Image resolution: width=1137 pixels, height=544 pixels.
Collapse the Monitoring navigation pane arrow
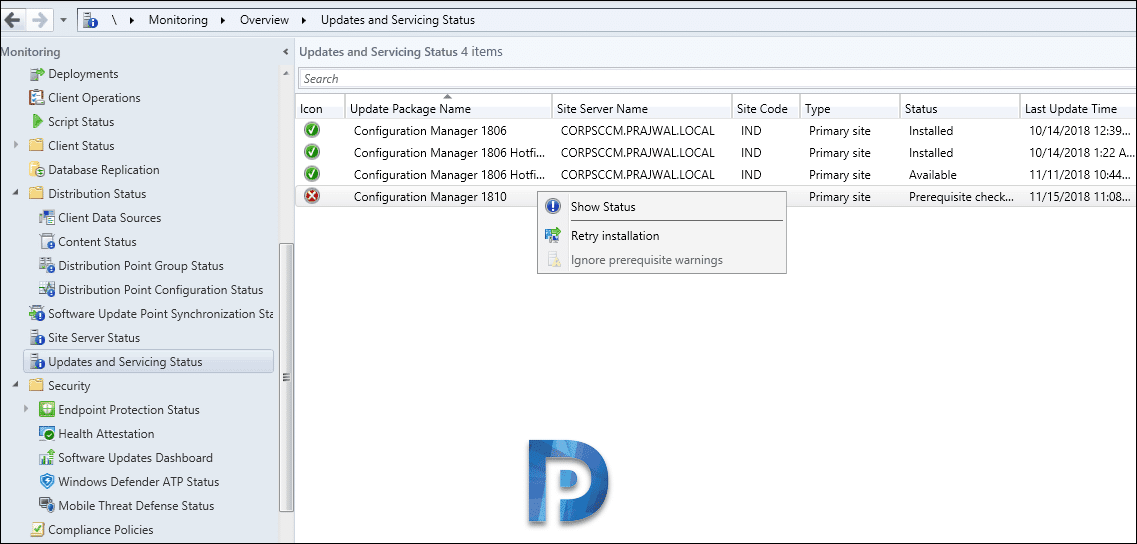point(285,52)
